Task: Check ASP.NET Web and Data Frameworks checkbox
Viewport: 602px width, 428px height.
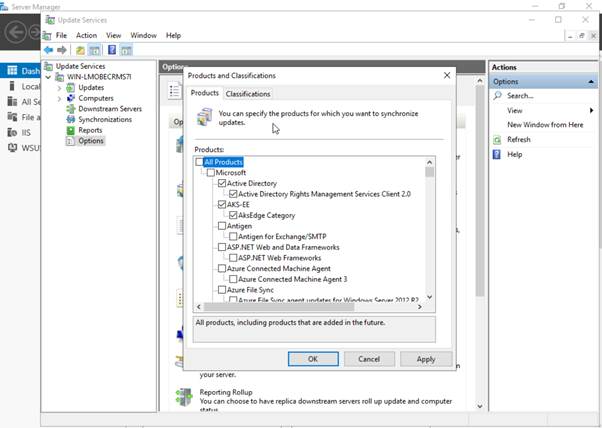Action: pyautogui.click(x=222, y=247)
